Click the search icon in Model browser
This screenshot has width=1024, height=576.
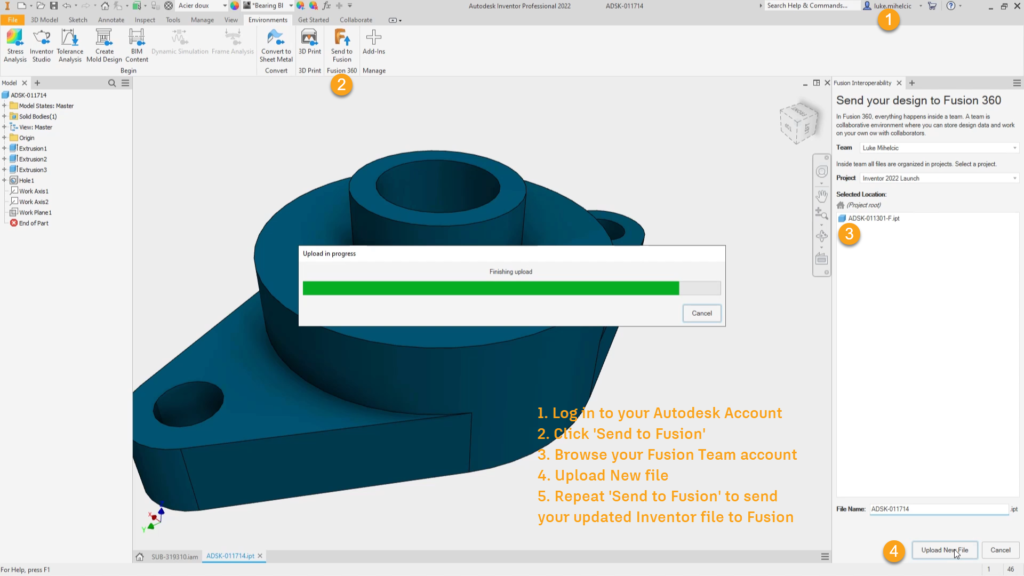click(x=112, y=83)
